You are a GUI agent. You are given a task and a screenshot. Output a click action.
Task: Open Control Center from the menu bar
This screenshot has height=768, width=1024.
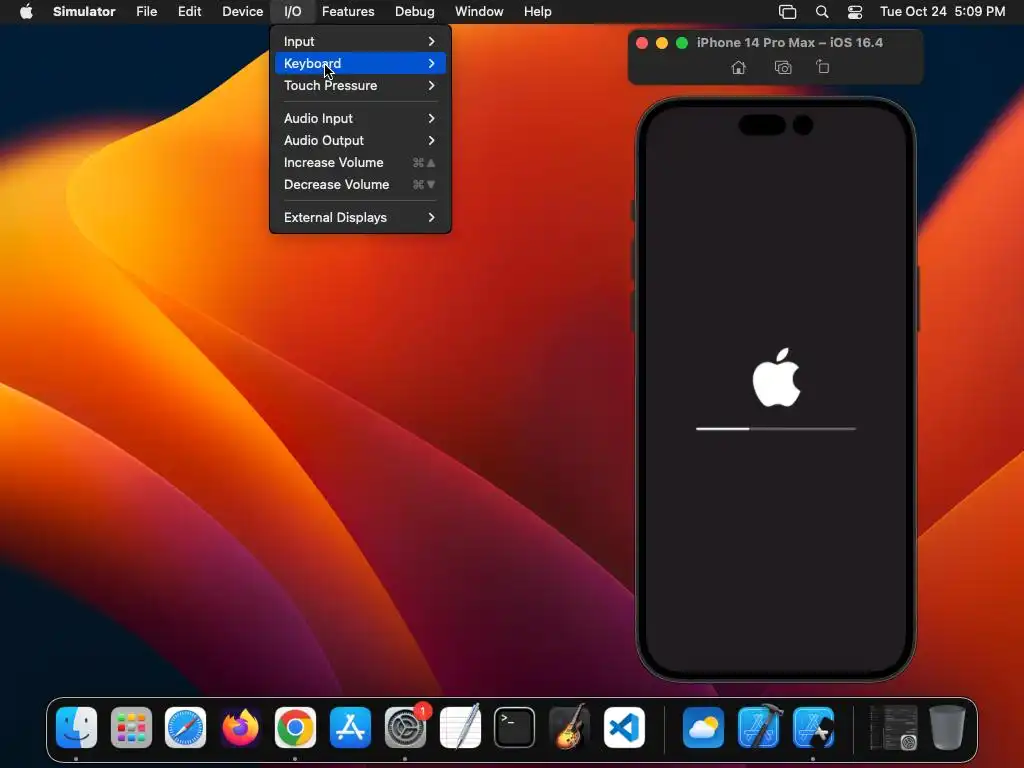854,12
